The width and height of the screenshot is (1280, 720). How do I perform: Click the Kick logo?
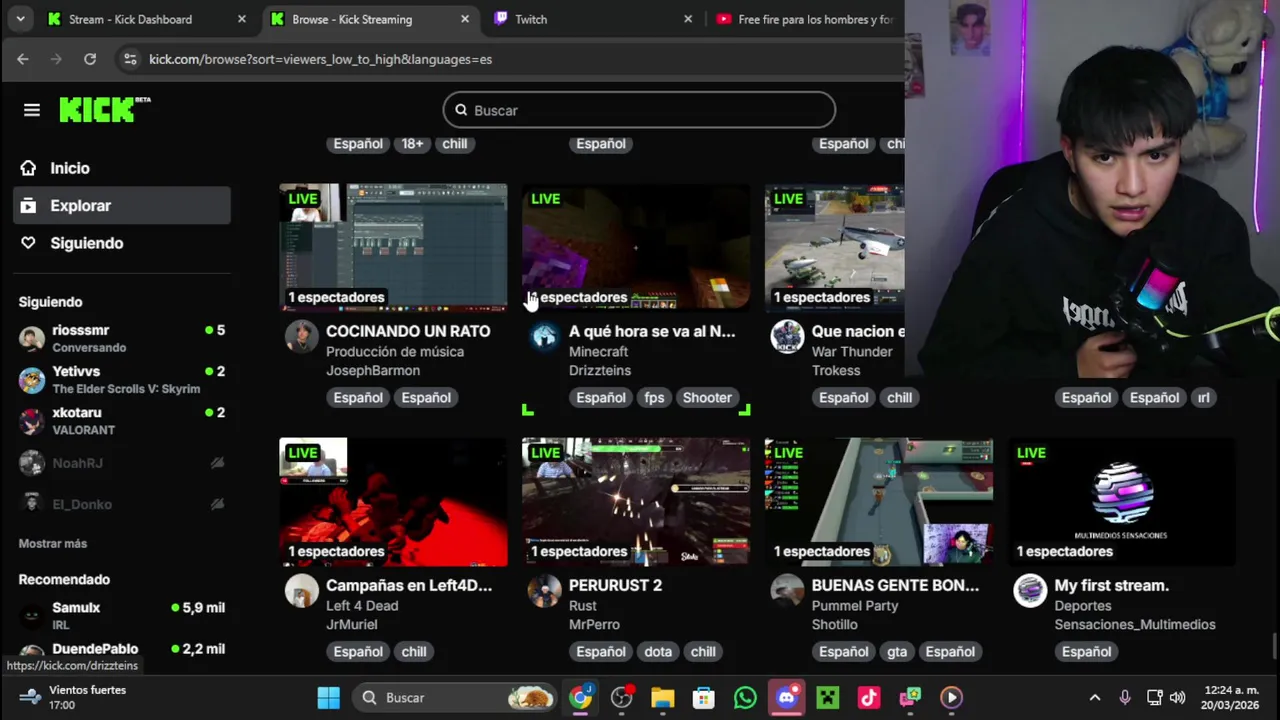pos(104,110)
